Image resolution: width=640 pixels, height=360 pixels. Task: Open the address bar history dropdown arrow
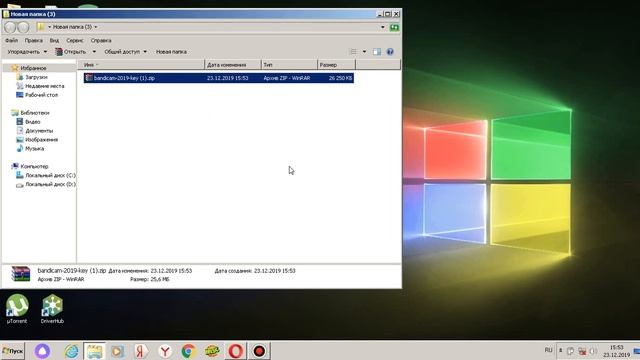click(x=383, y=27)
